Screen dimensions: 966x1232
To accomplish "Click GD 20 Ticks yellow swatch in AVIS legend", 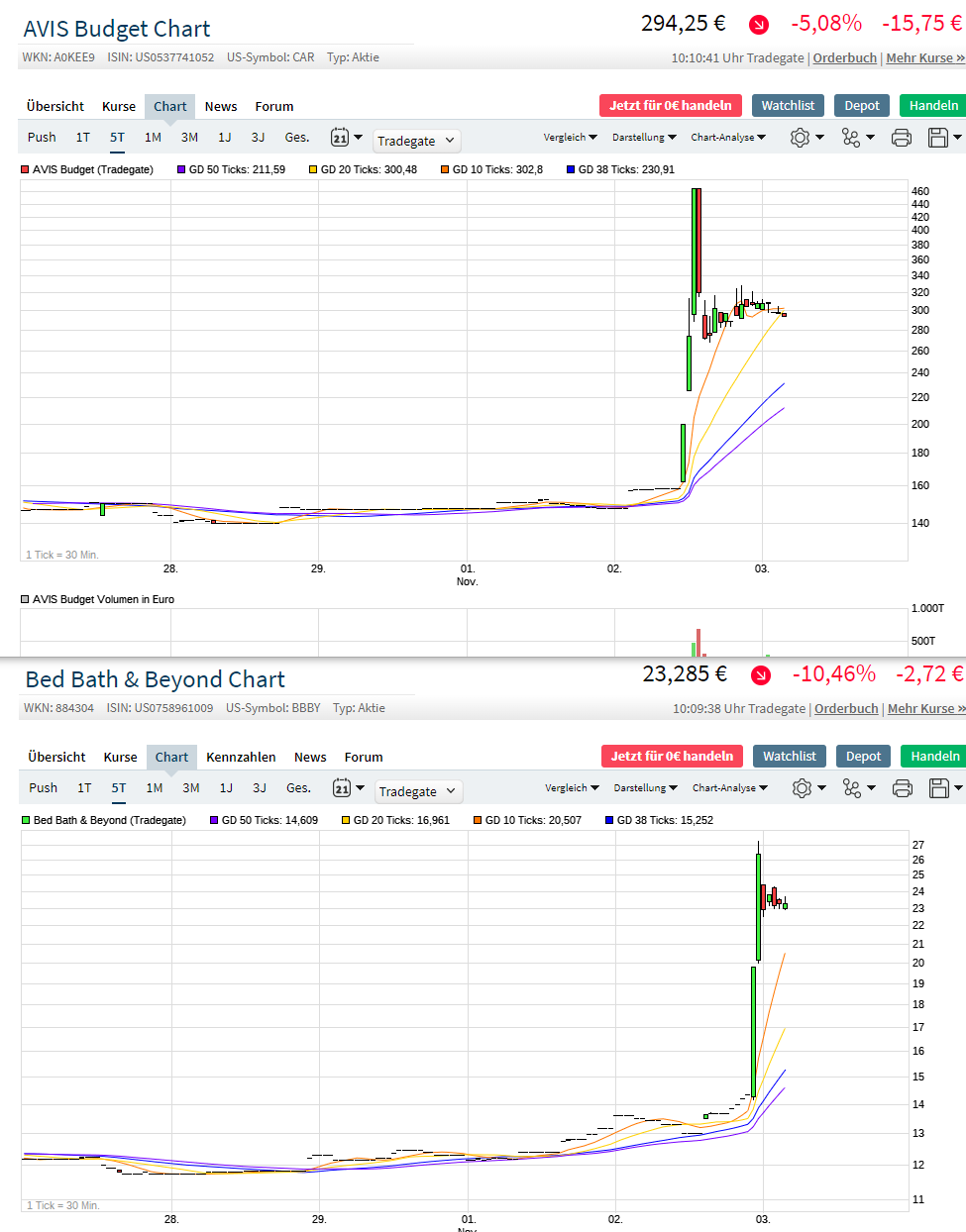I will [x=313, y=169].
